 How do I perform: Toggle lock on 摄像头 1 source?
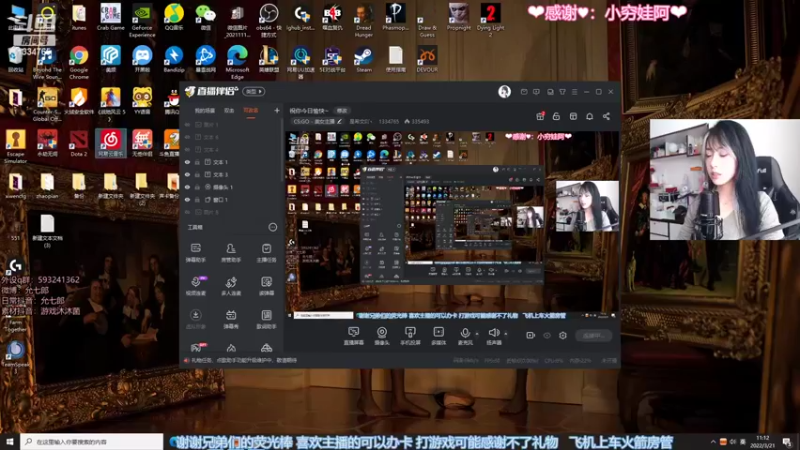(197, 187)
